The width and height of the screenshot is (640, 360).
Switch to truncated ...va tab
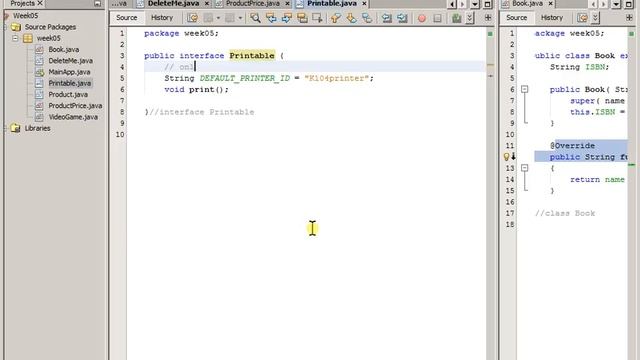pyautogui.click(x=120, y=4)
